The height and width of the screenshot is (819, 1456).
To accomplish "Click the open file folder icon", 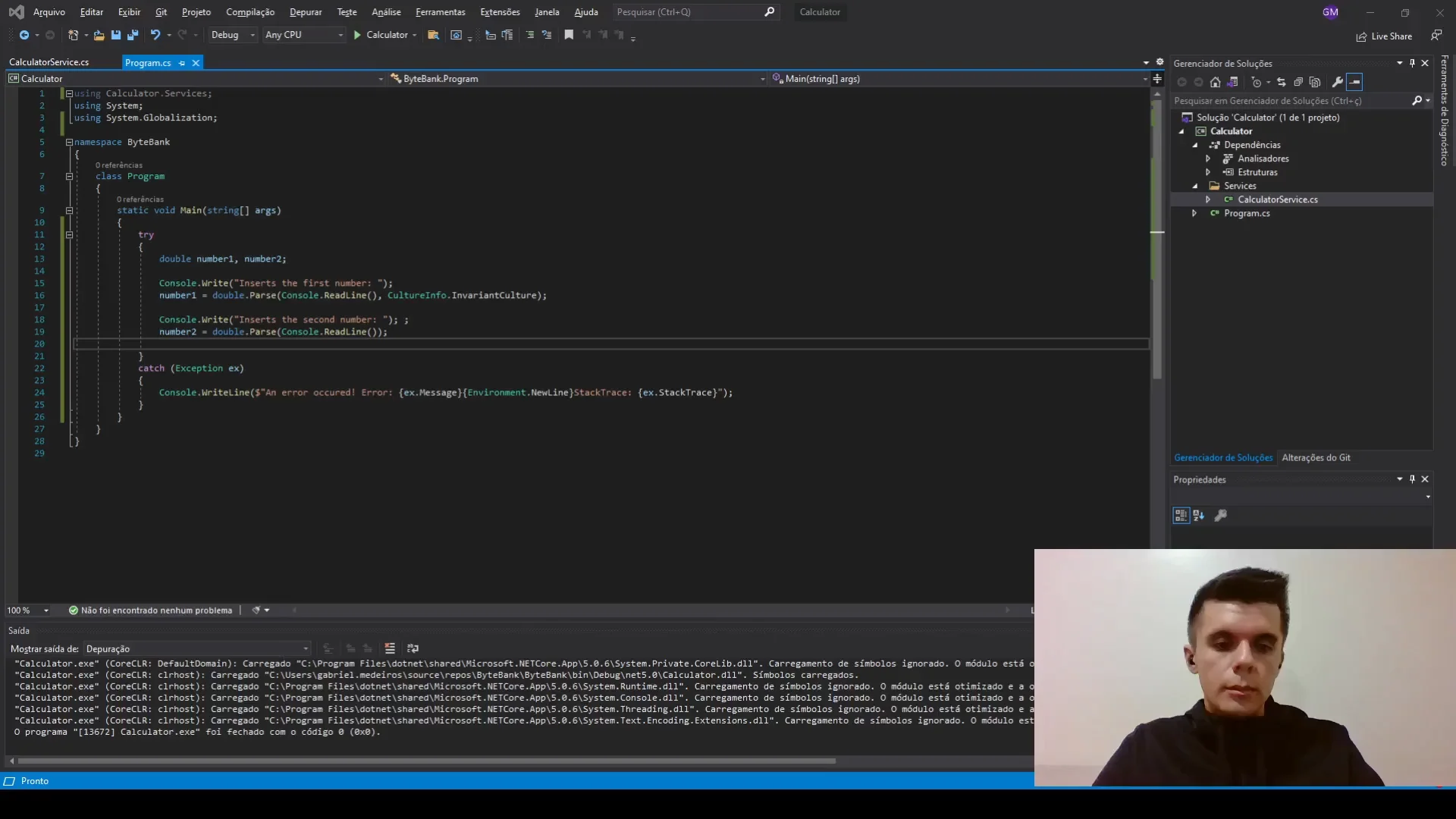I will [x=99, y=35].
